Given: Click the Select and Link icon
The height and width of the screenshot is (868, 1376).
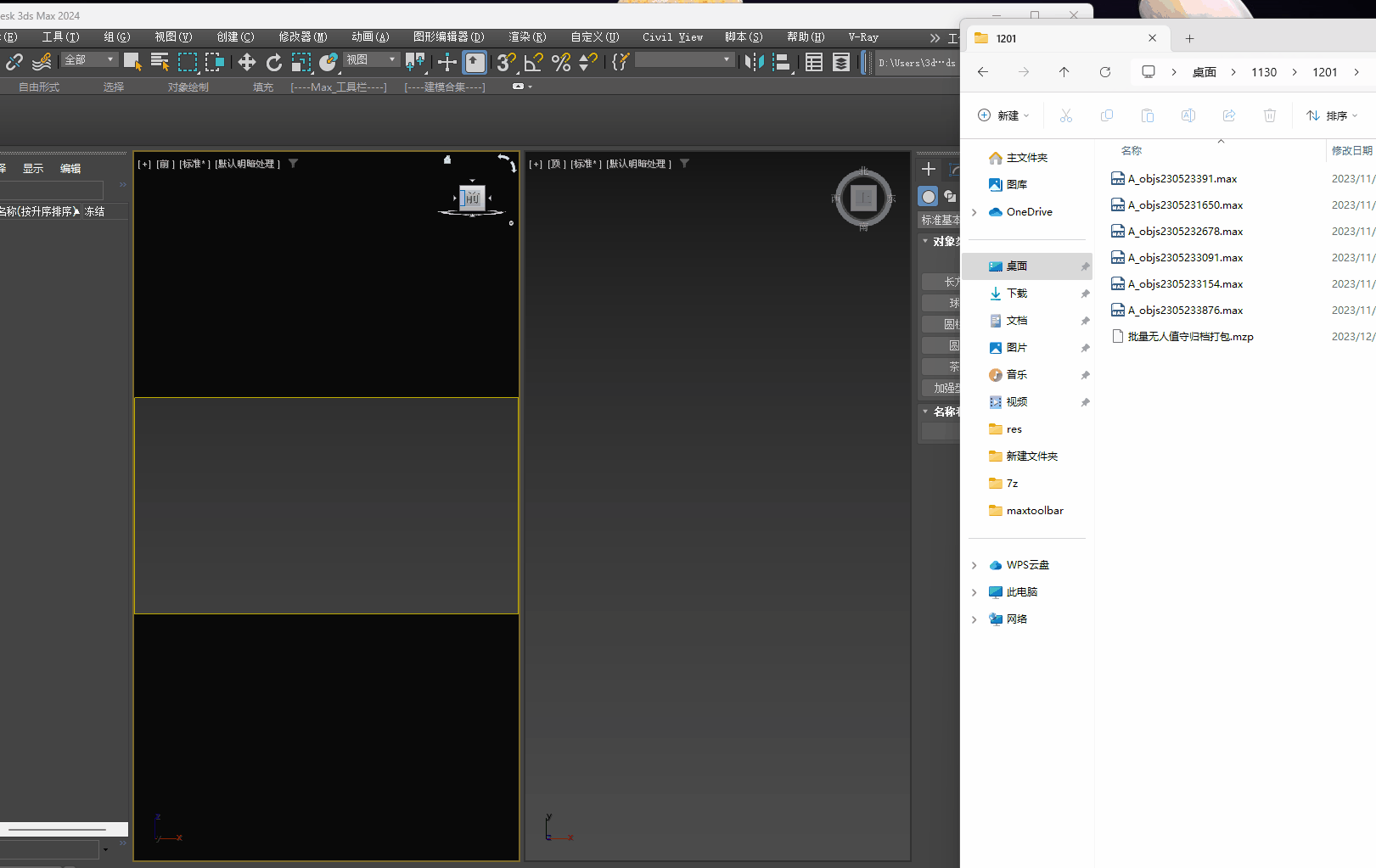Looking at the screenshot, I should coord(14,62).
